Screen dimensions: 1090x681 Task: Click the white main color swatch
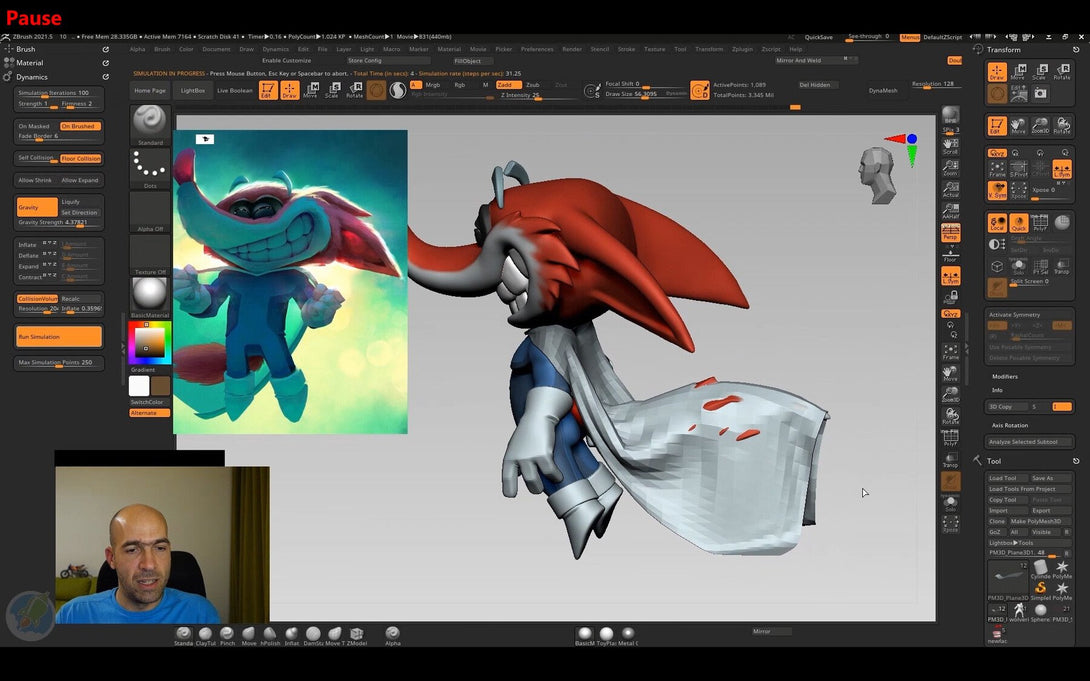139,386
